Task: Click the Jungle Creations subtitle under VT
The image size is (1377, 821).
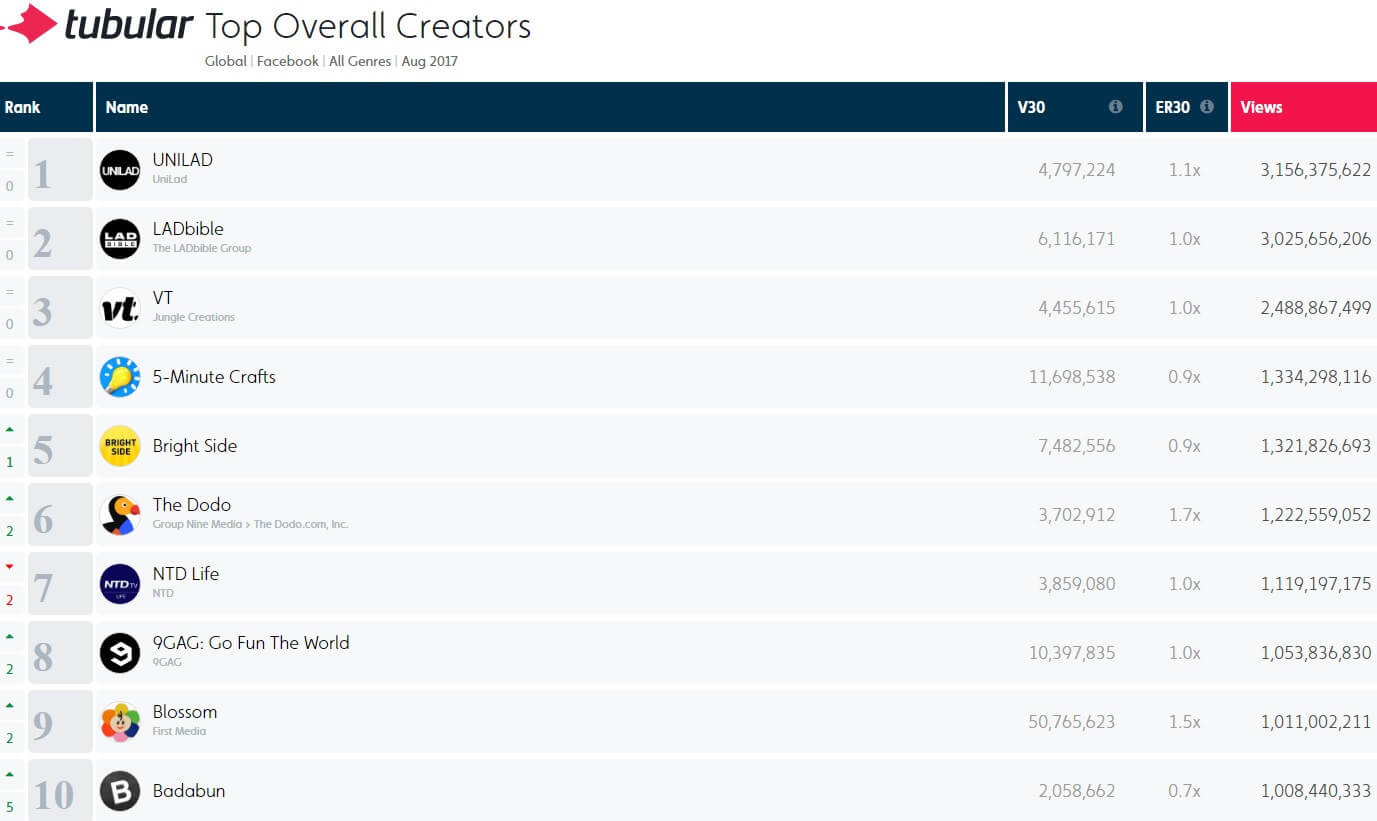Action: point(194,317)
